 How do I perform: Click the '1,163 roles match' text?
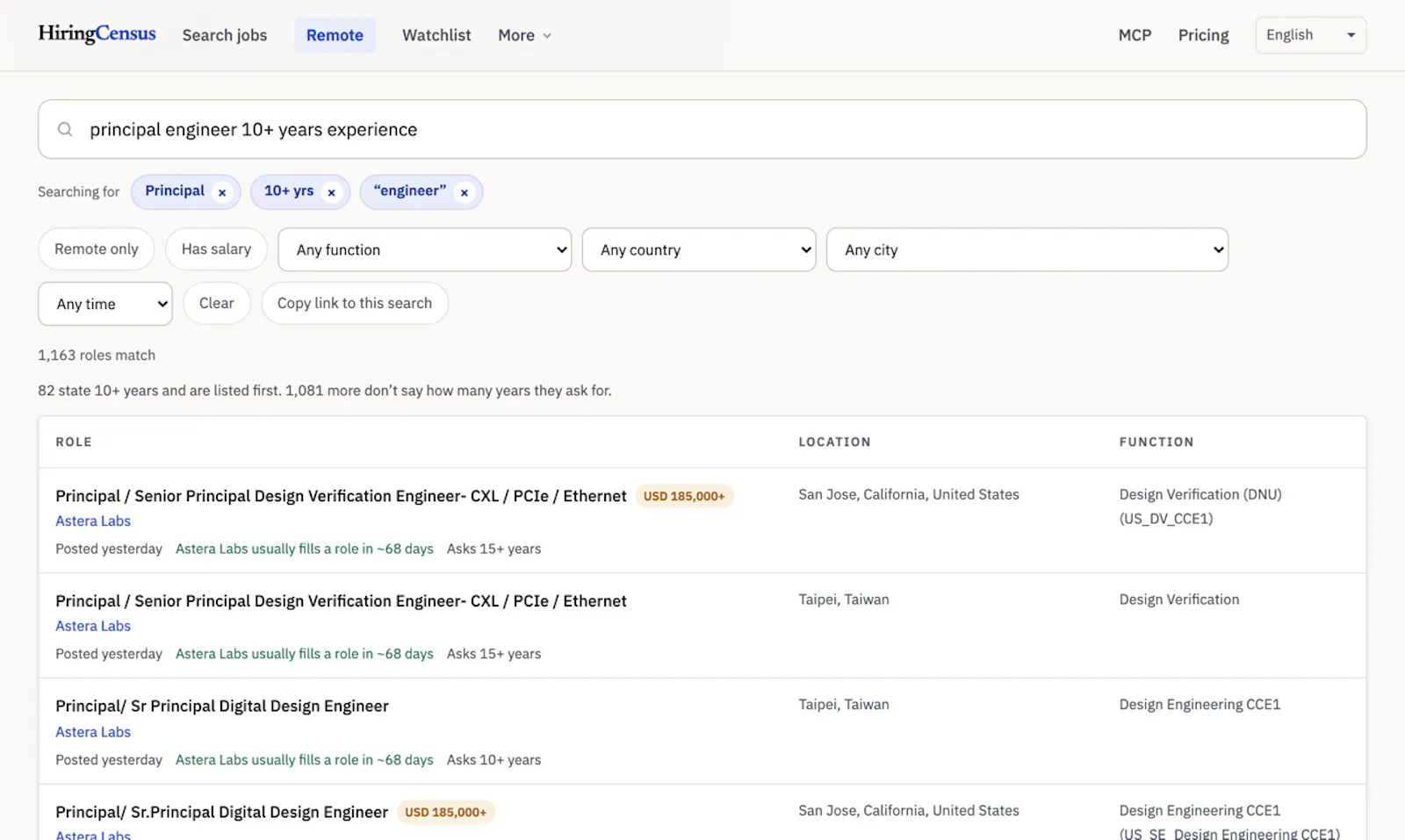[97, 355]
